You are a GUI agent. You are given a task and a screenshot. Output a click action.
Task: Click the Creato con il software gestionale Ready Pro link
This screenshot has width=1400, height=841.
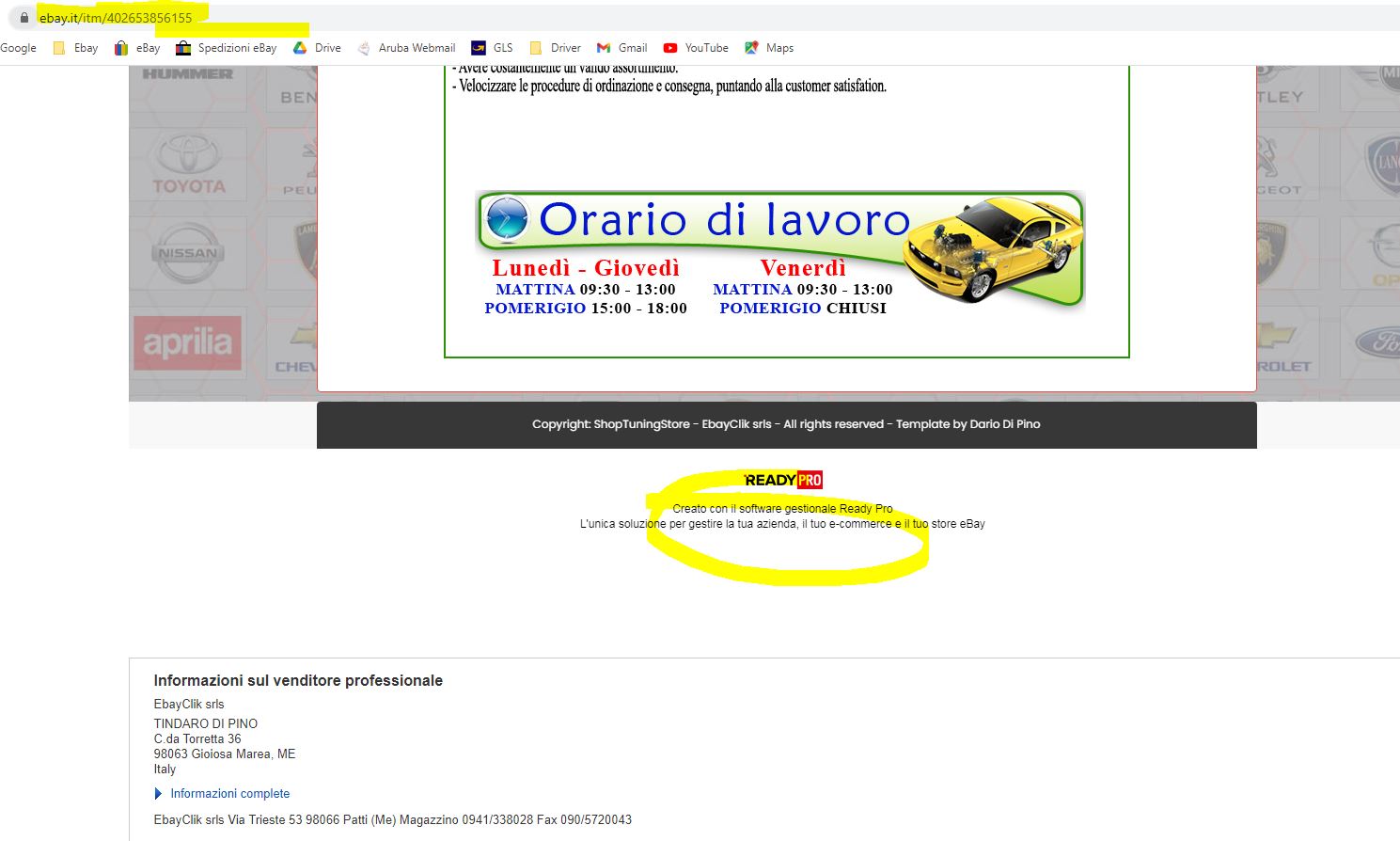click(782, 509)
